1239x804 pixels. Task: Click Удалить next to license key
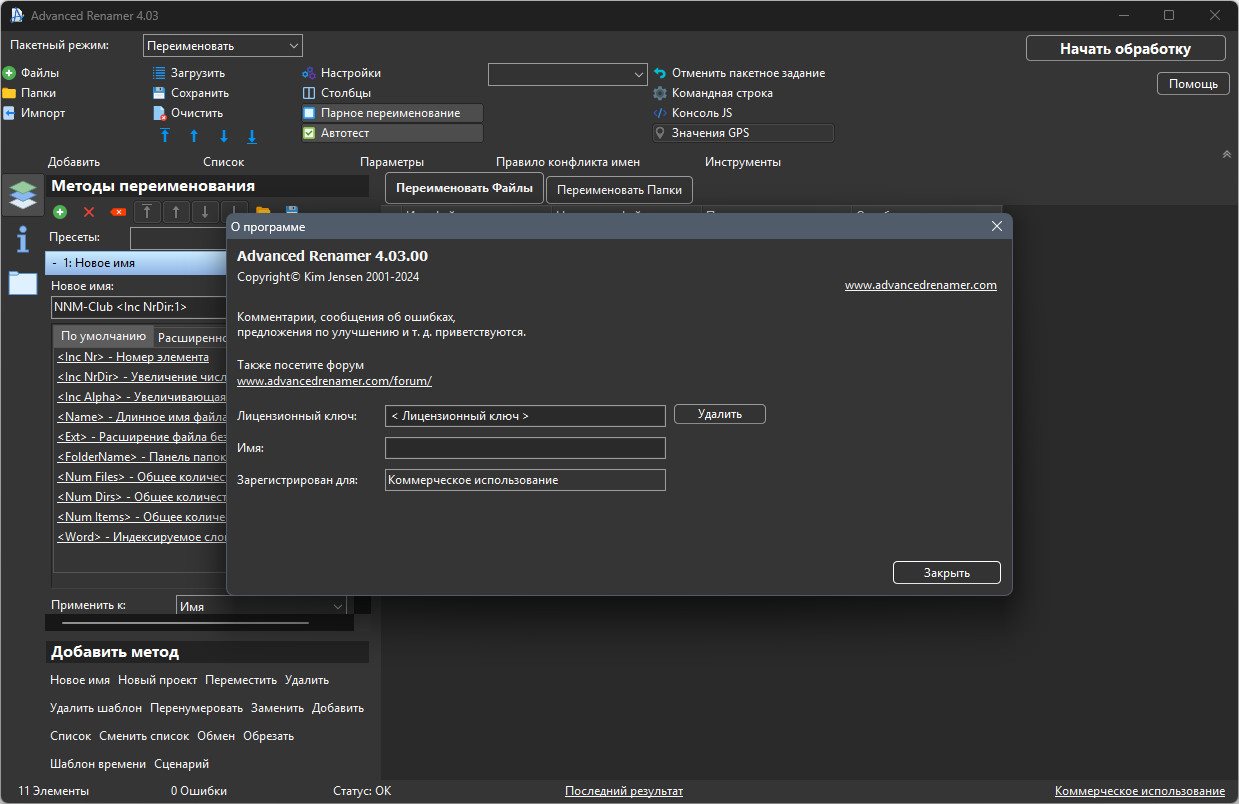coord(720,413)
